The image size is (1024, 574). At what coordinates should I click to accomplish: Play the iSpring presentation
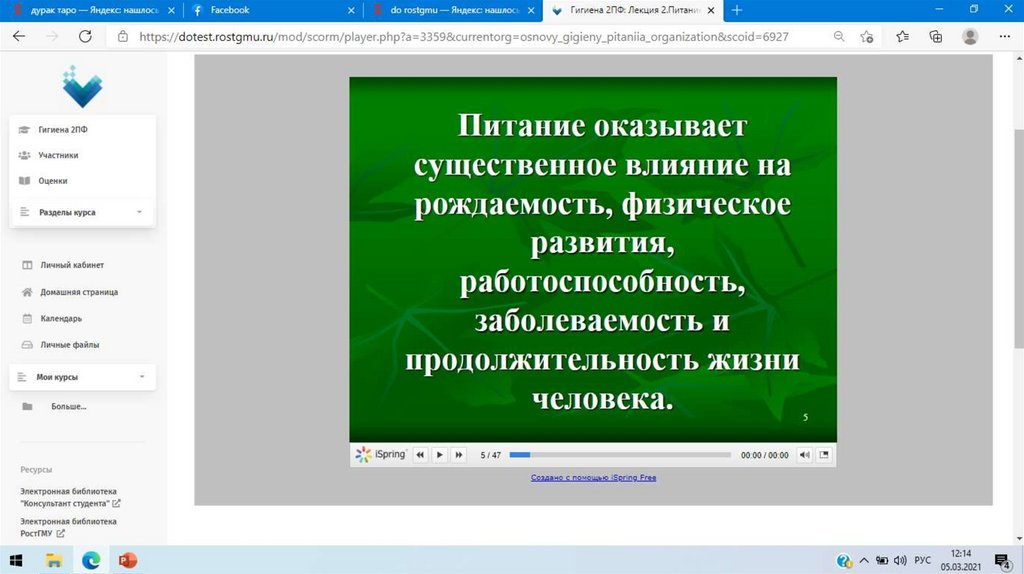tap(439, 455)
